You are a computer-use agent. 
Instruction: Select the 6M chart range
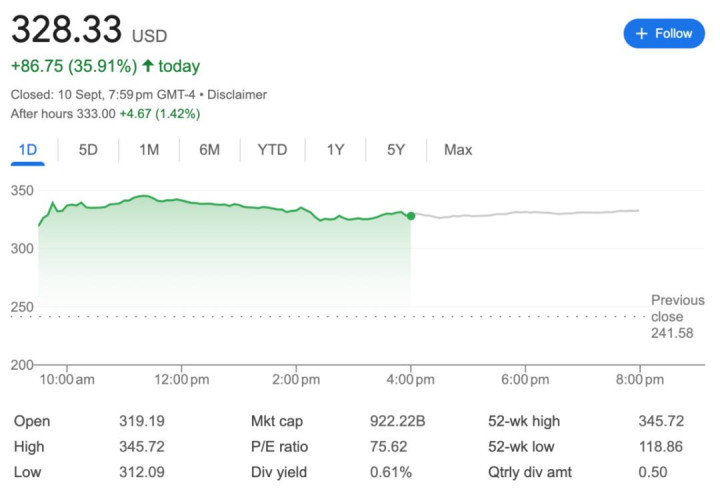pos(209,150)
